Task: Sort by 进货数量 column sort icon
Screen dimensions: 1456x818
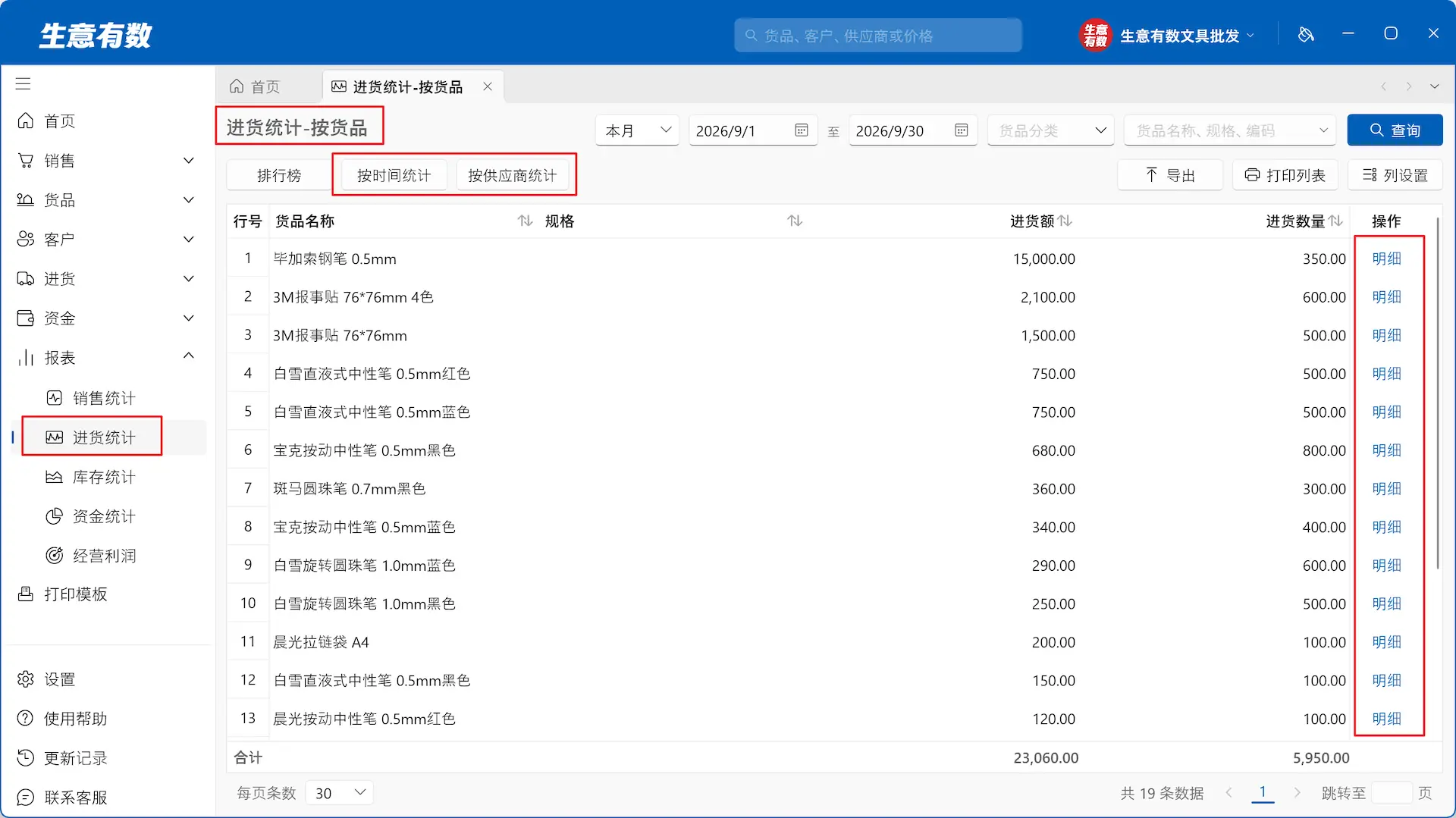Action: pyautogui.click(x=1335, y=221)
